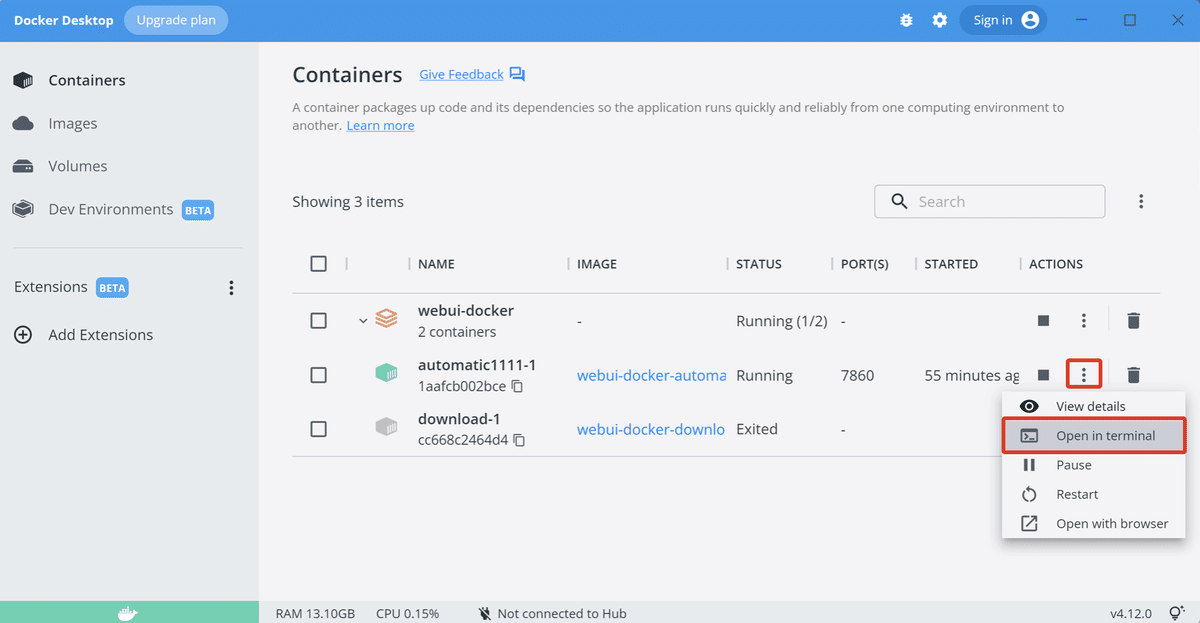Click the Sign in user avatar icon
The width and height of the screenshot is (1200, 623).
(1030, 20)
